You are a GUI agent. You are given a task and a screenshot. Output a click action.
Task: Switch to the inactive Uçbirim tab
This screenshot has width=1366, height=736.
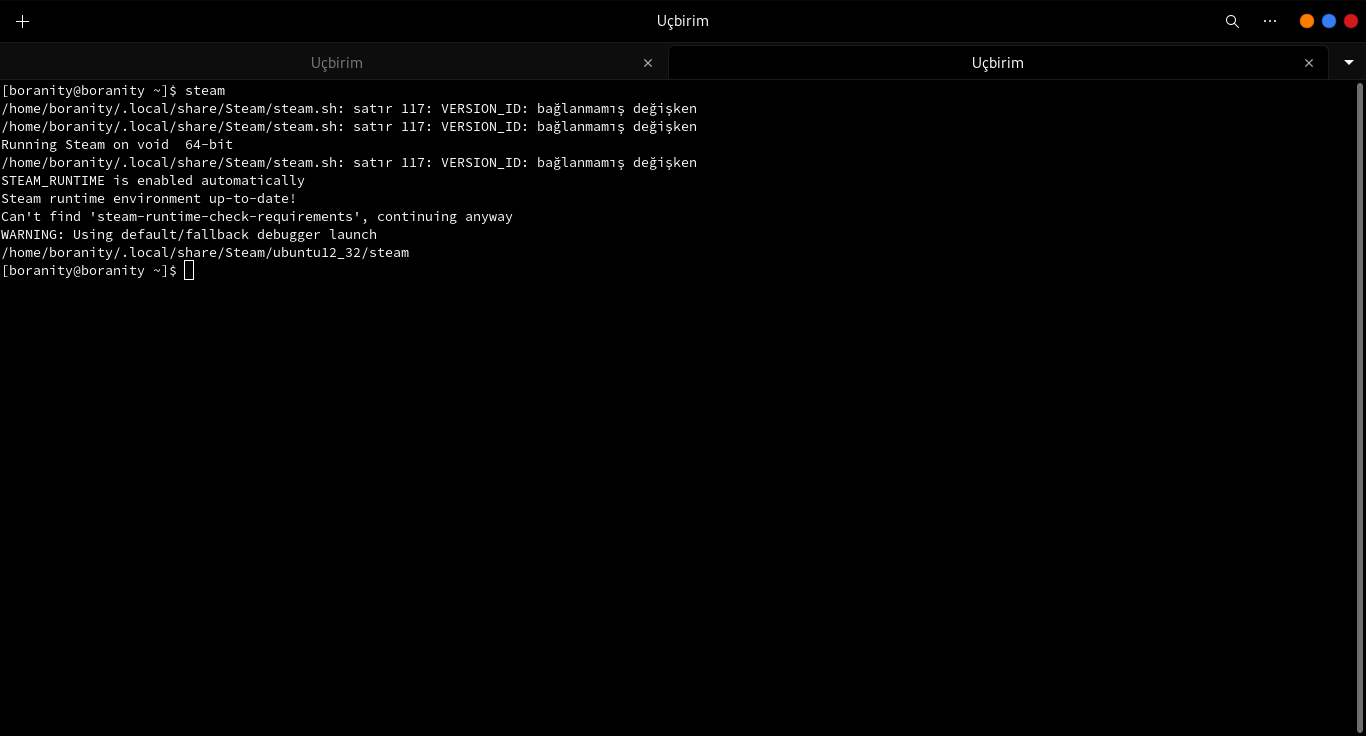coord(334,62)
